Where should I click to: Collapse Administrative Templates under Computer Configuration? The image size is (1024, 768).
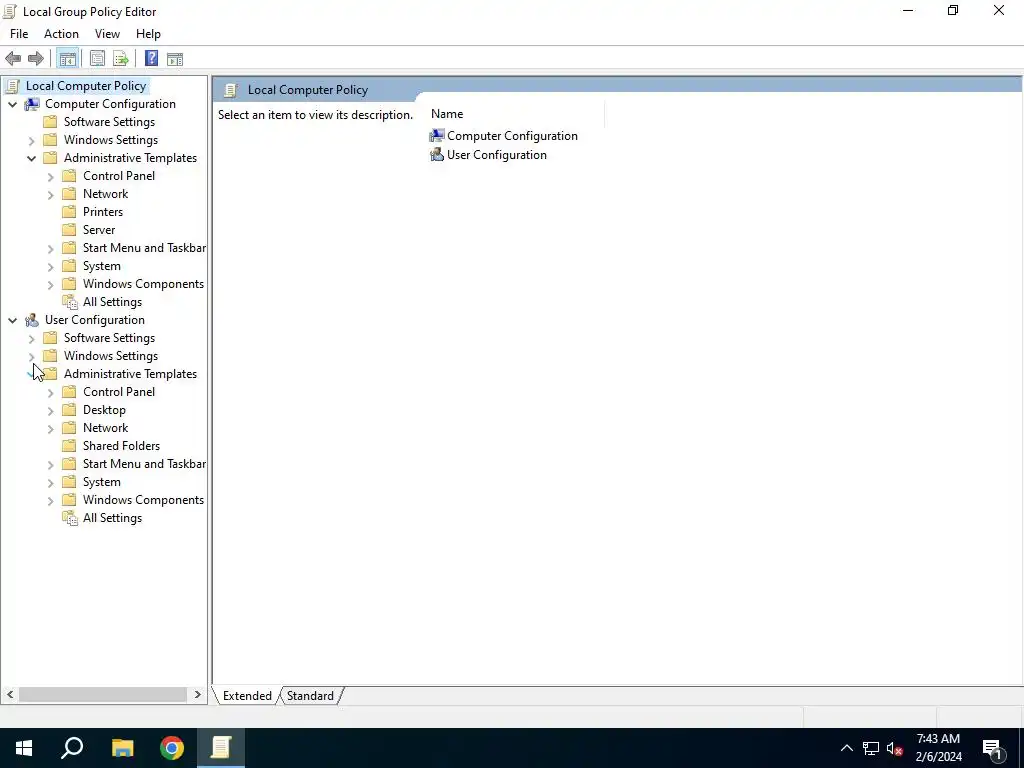[31, 158]
